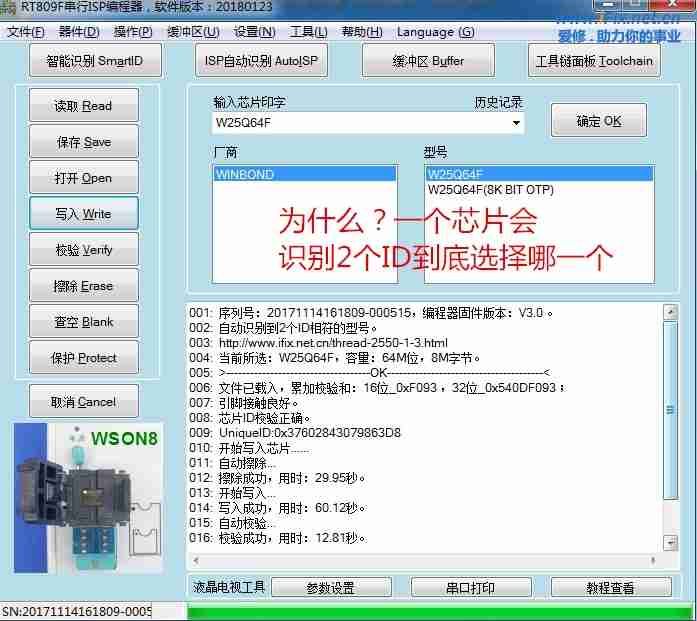Click the 保存 Save button
697x621 pixels.
[x=84, y=142]
